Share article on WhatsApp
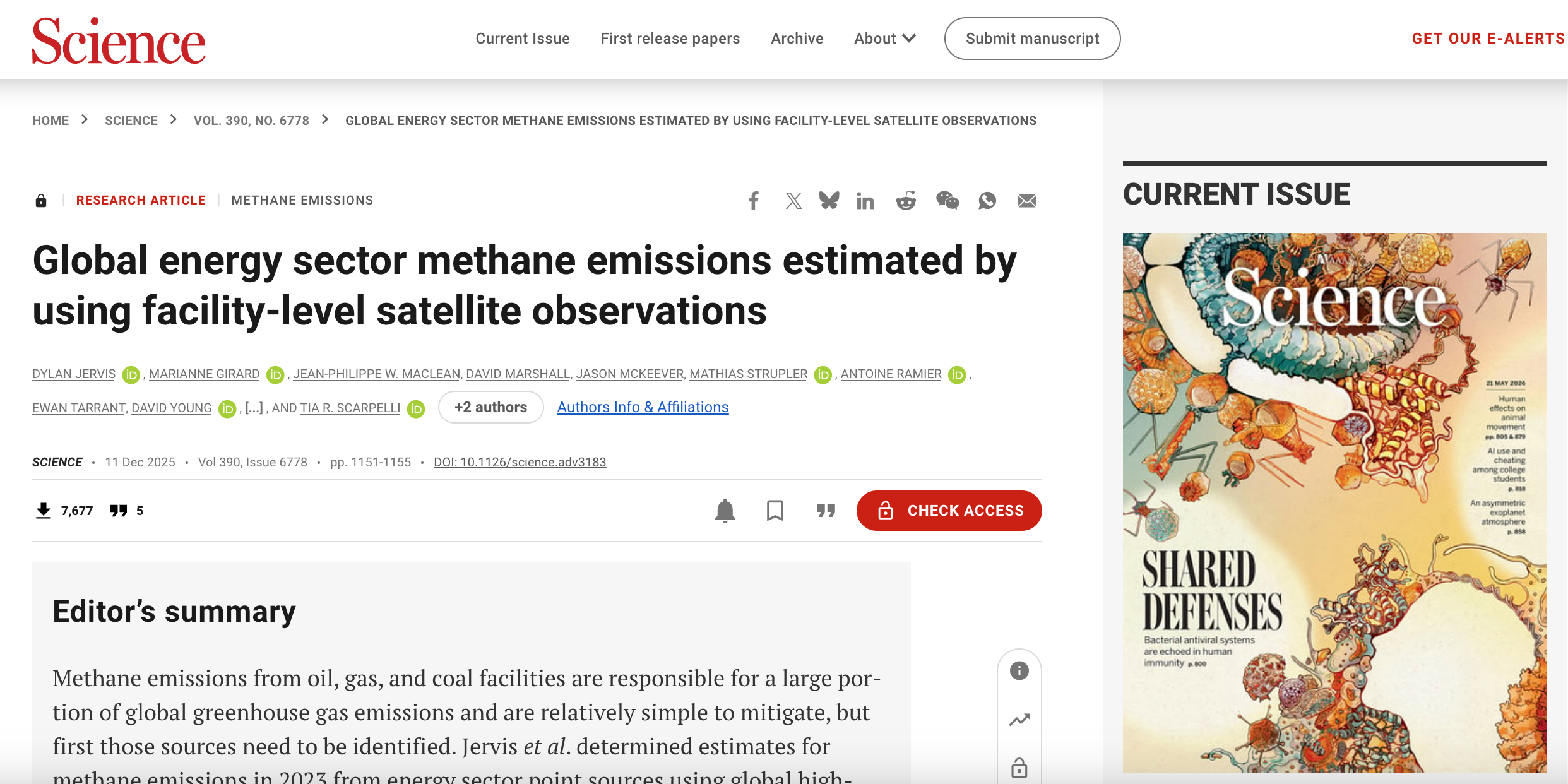This screenshot has height=784, width=1568. 987,201
